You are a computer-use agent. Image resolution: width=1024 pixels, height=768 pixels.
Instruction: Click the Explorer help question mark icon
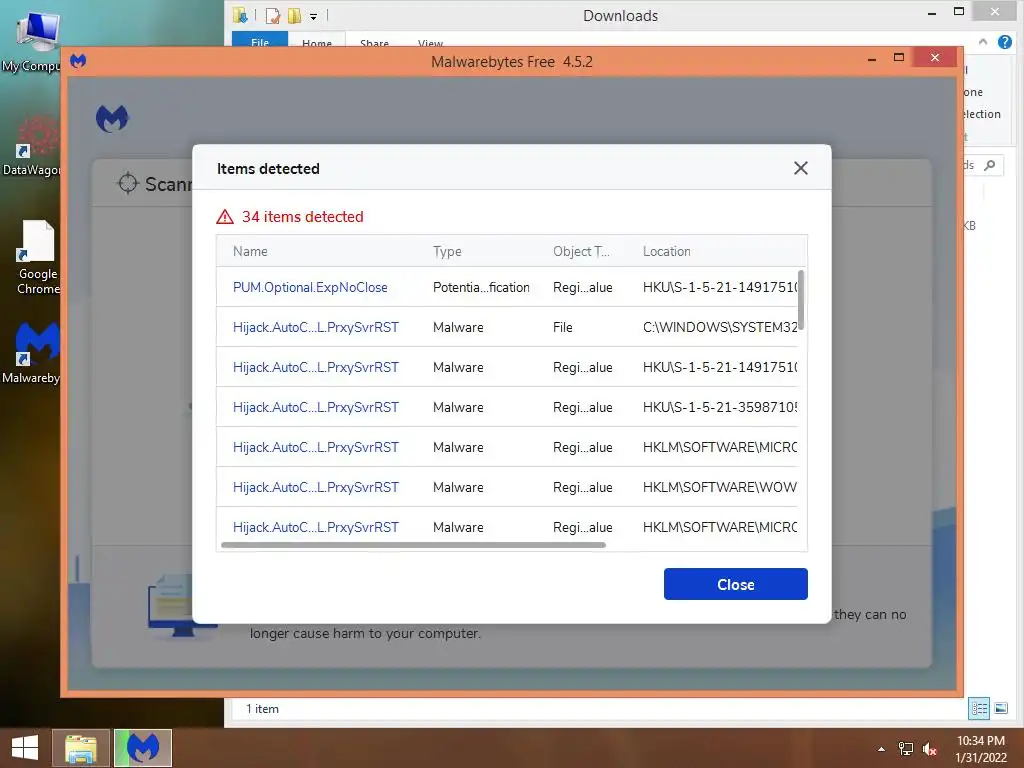coord(1004,42)
